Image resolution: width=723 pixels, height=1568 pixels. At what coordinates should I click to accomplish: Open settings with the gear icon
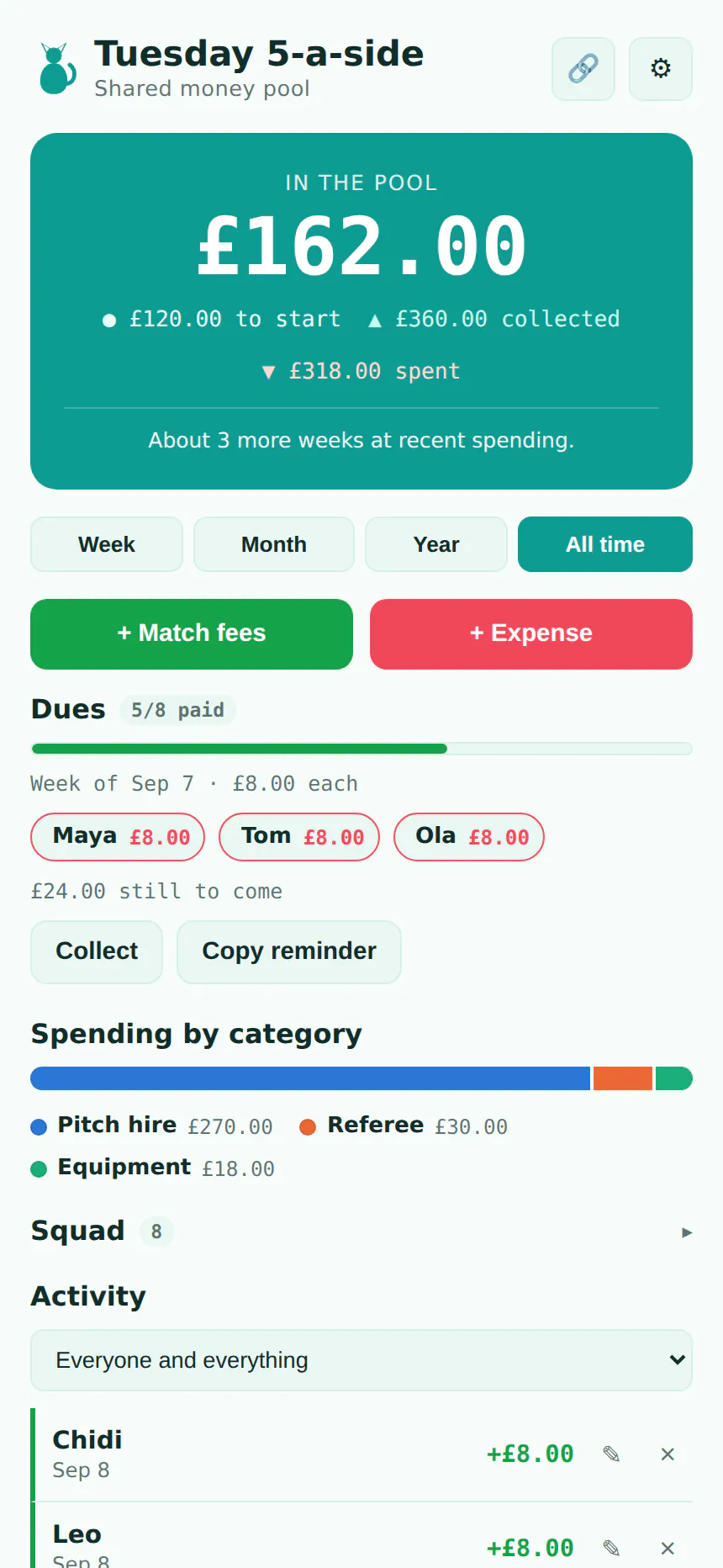[x=661, y=69]
